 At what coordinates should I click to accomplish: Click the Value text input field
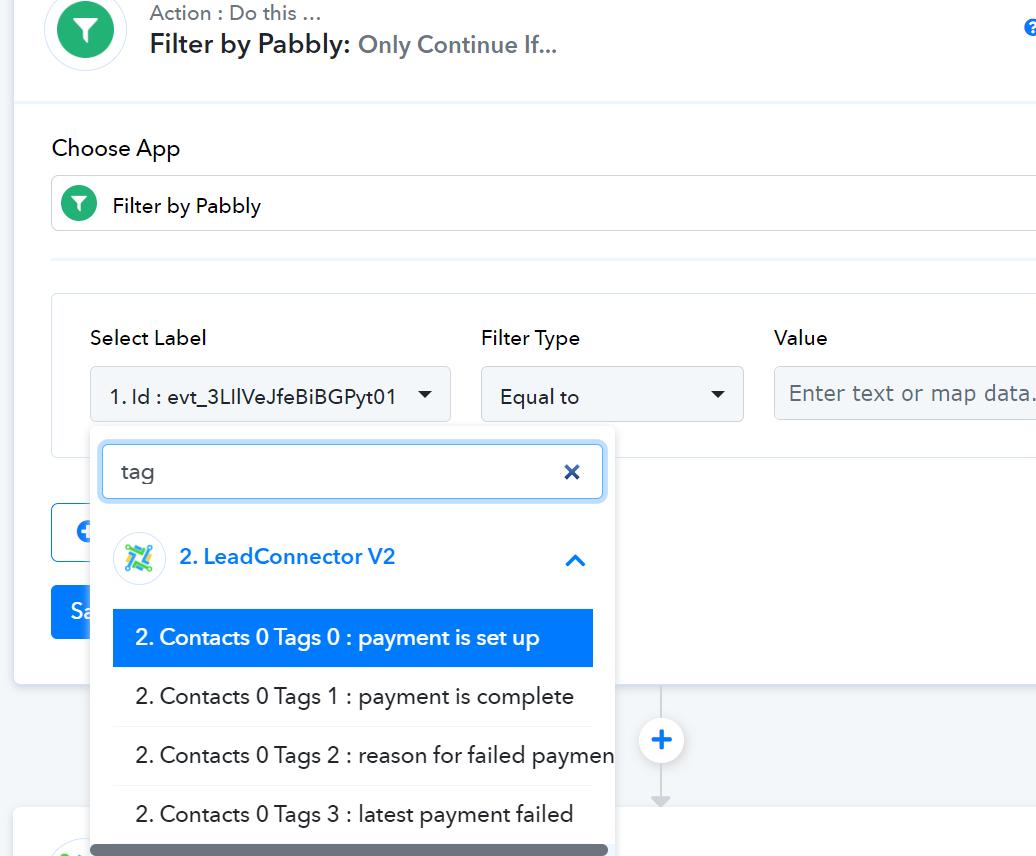click(x=905, y=394)
